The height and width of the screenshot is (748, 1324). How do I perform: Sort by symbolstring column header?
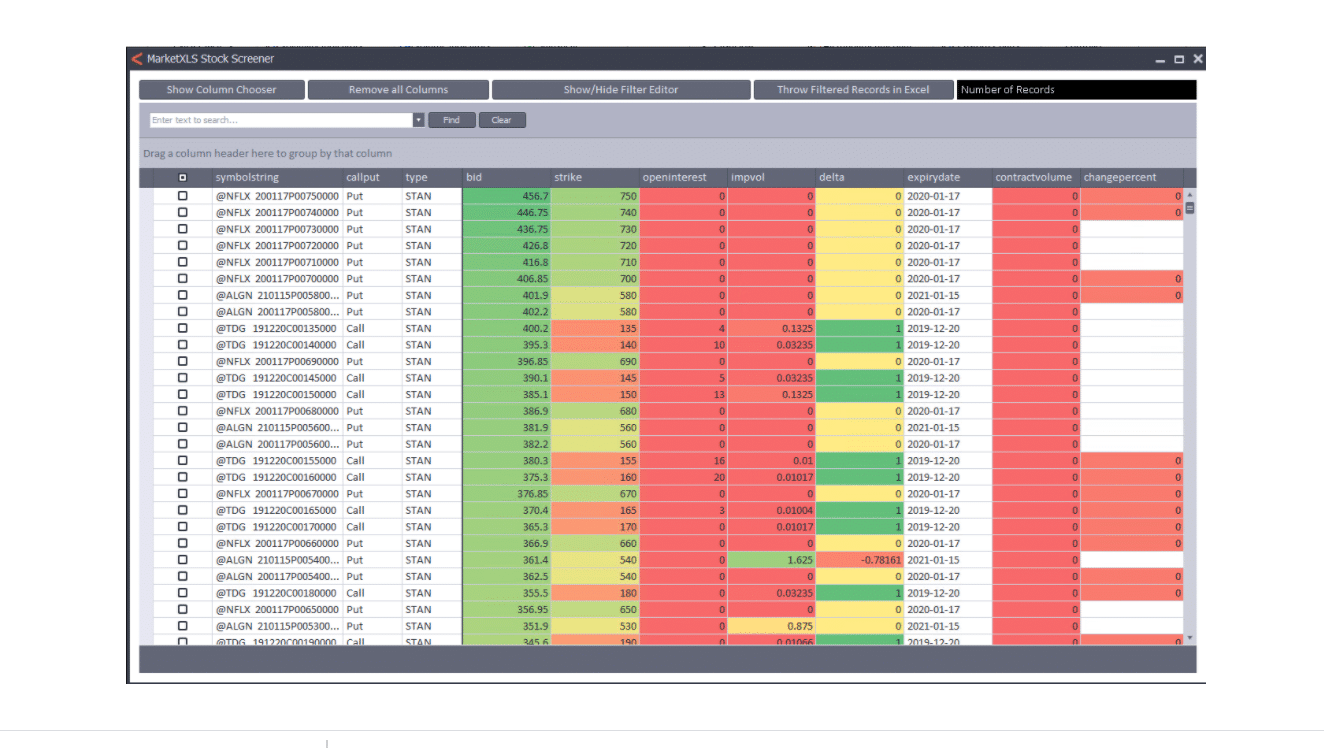277,178
